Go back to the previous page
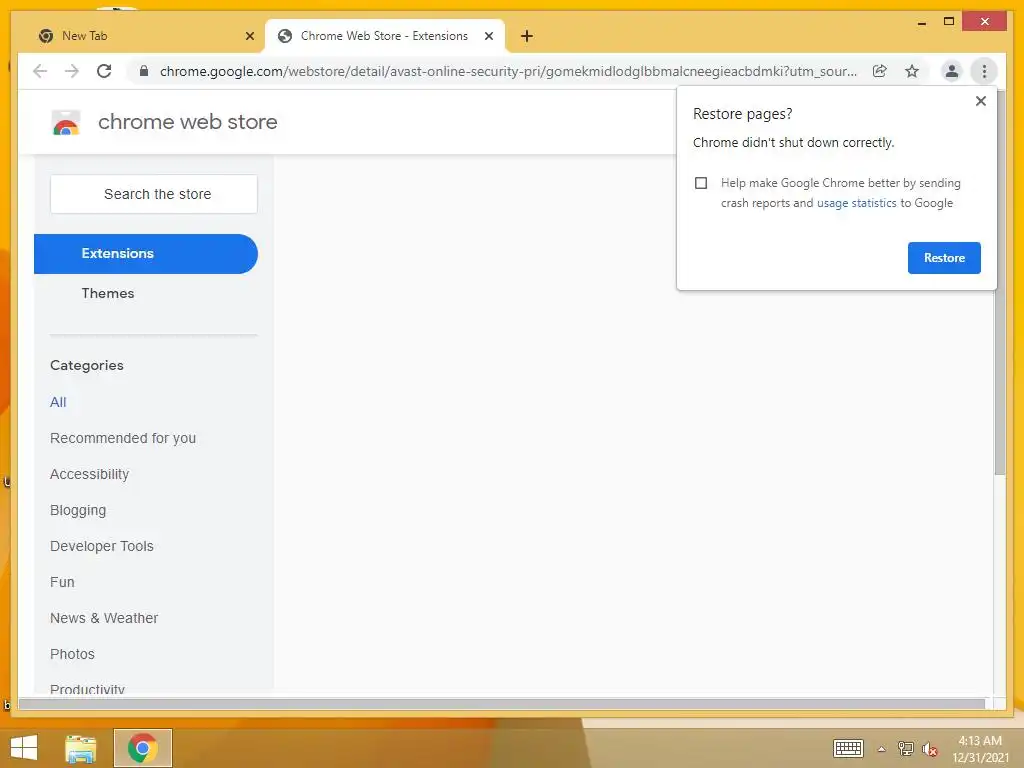The image size is (1024, 768). pyautogui.click(x=40, y=71)
